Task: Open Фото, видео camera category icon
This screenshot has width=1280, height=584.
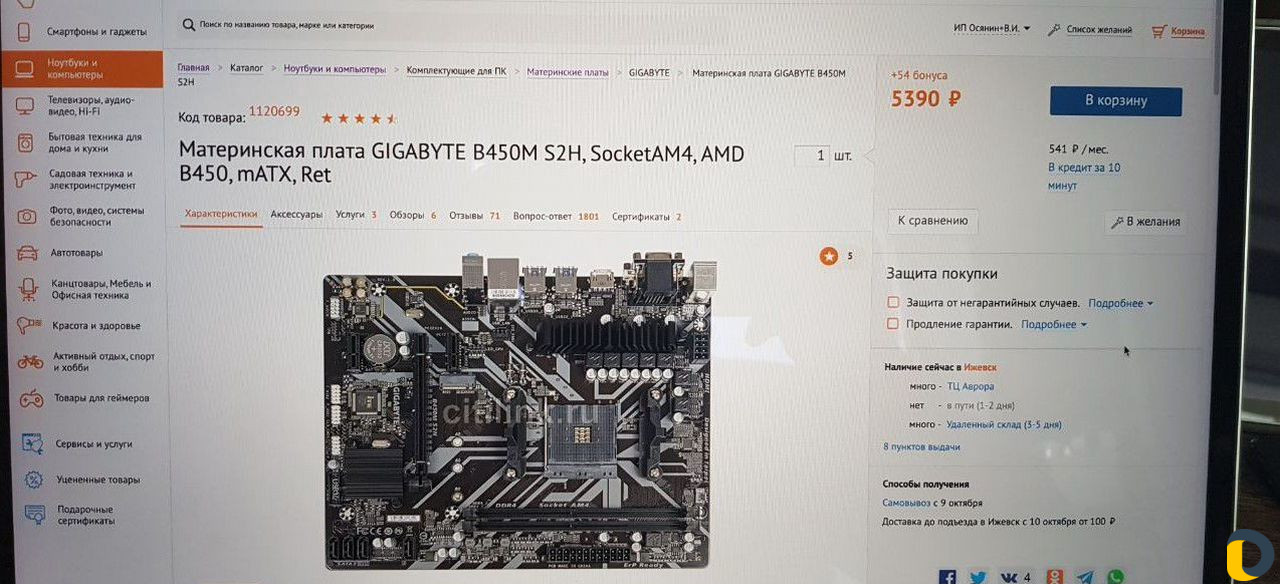Action: point(27,216)
